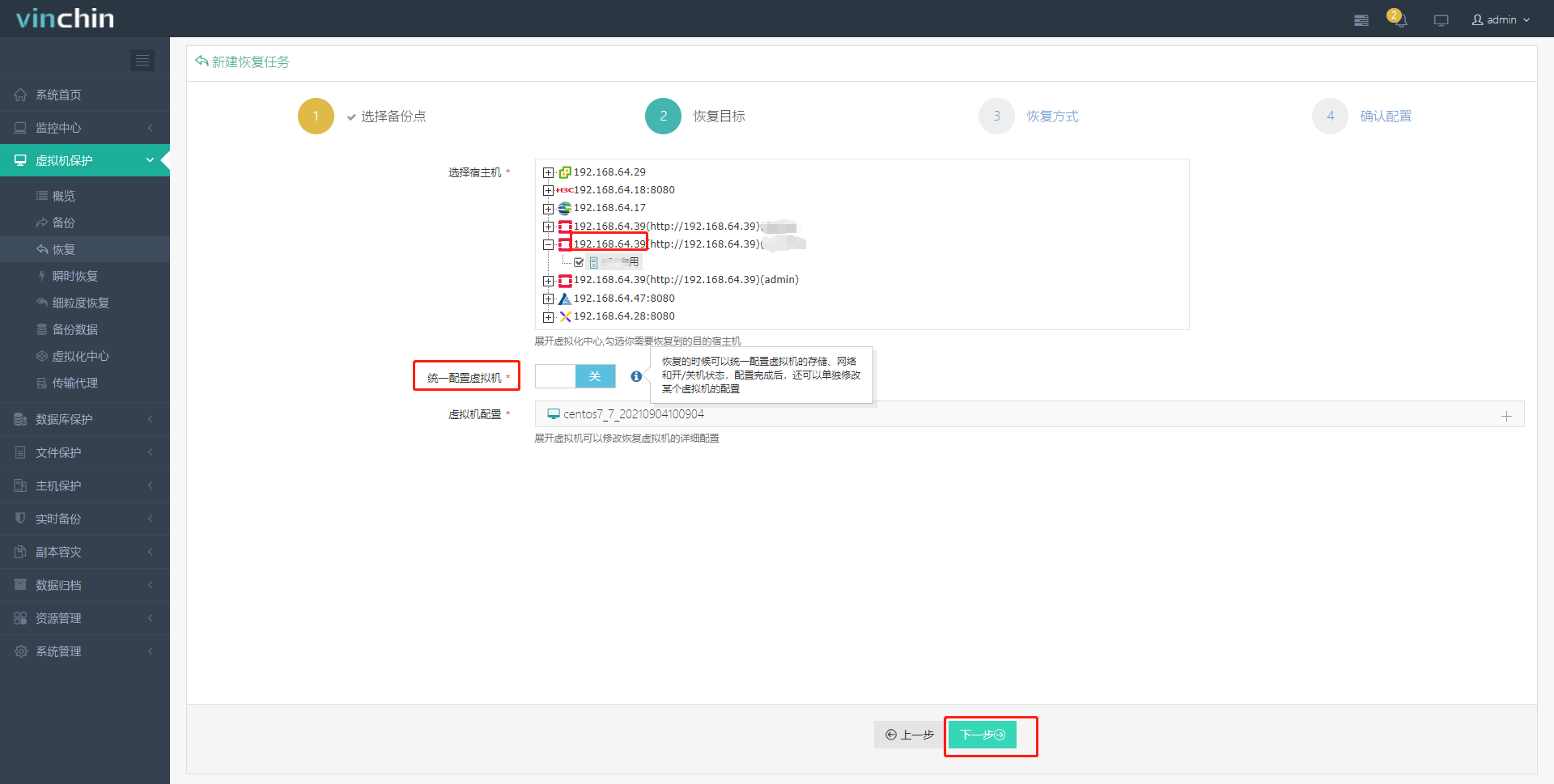Click the vSphere icon next to 192.168.64.29
1554x784 pixels.
(563, 172)
